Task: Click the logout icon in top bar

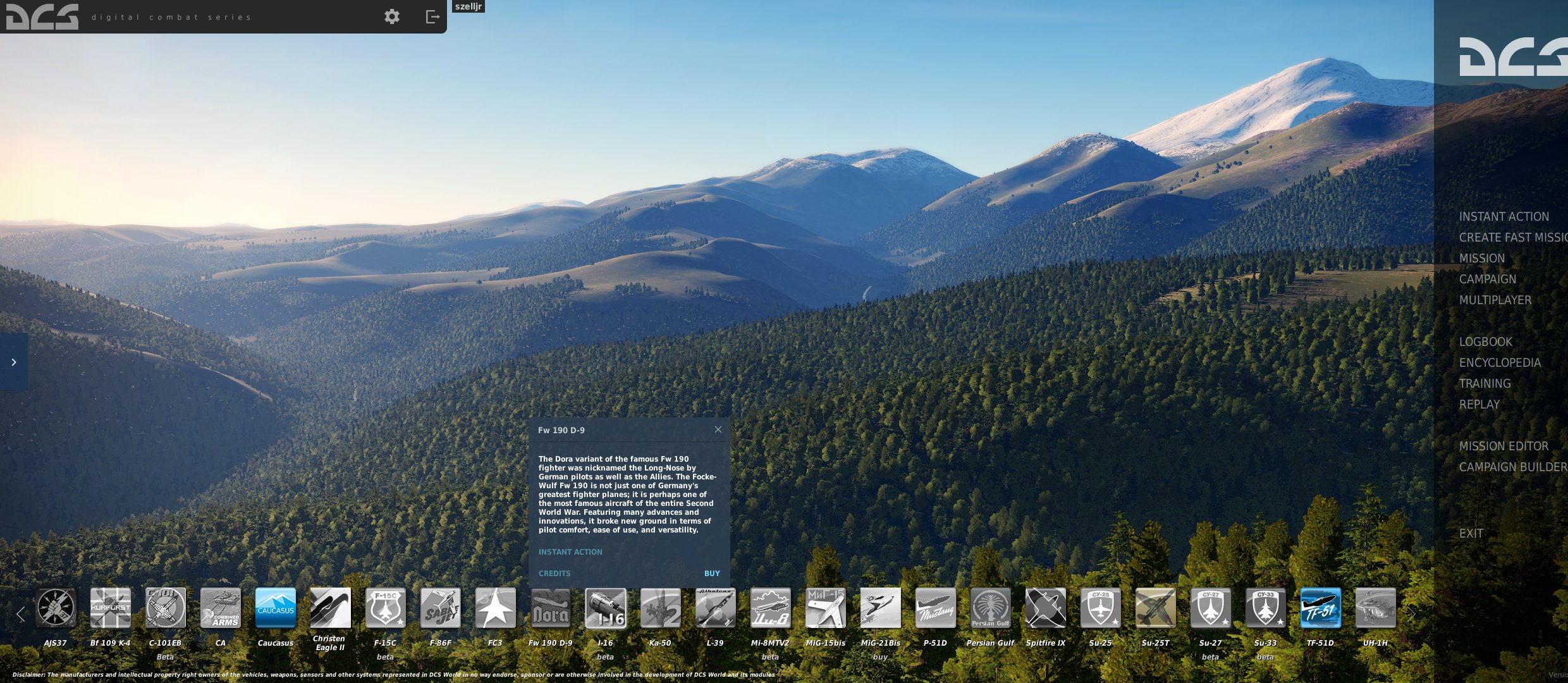Action: 432,16
